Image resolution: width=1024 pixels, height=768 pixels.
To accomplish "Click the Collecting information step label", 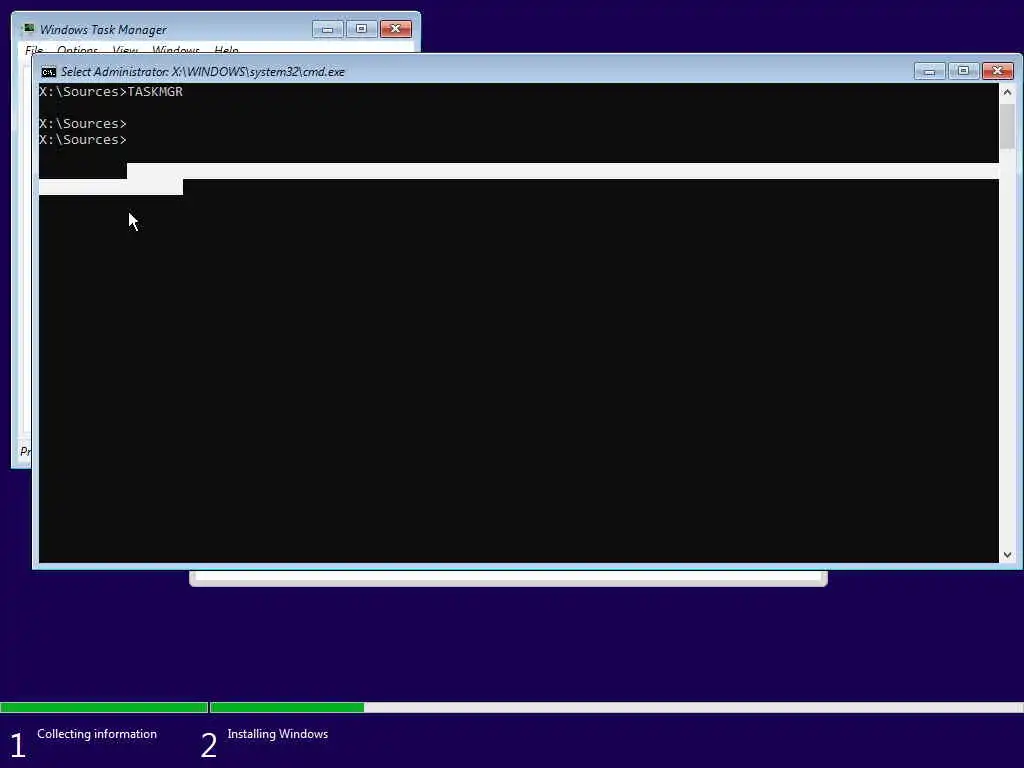I will pos(97,734).
